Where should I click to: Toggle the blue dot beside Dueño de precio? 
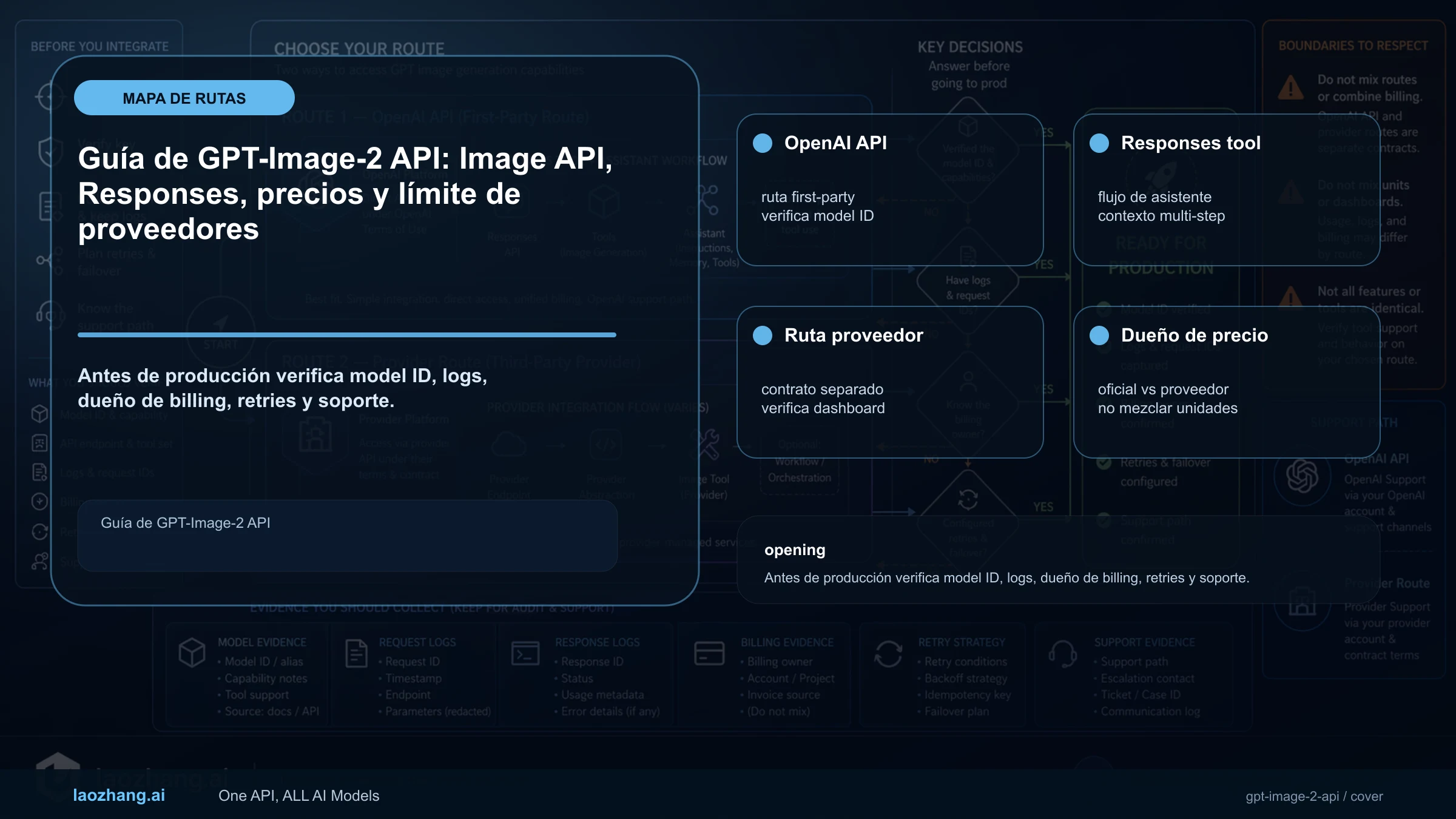click(x=1099, y=335)
